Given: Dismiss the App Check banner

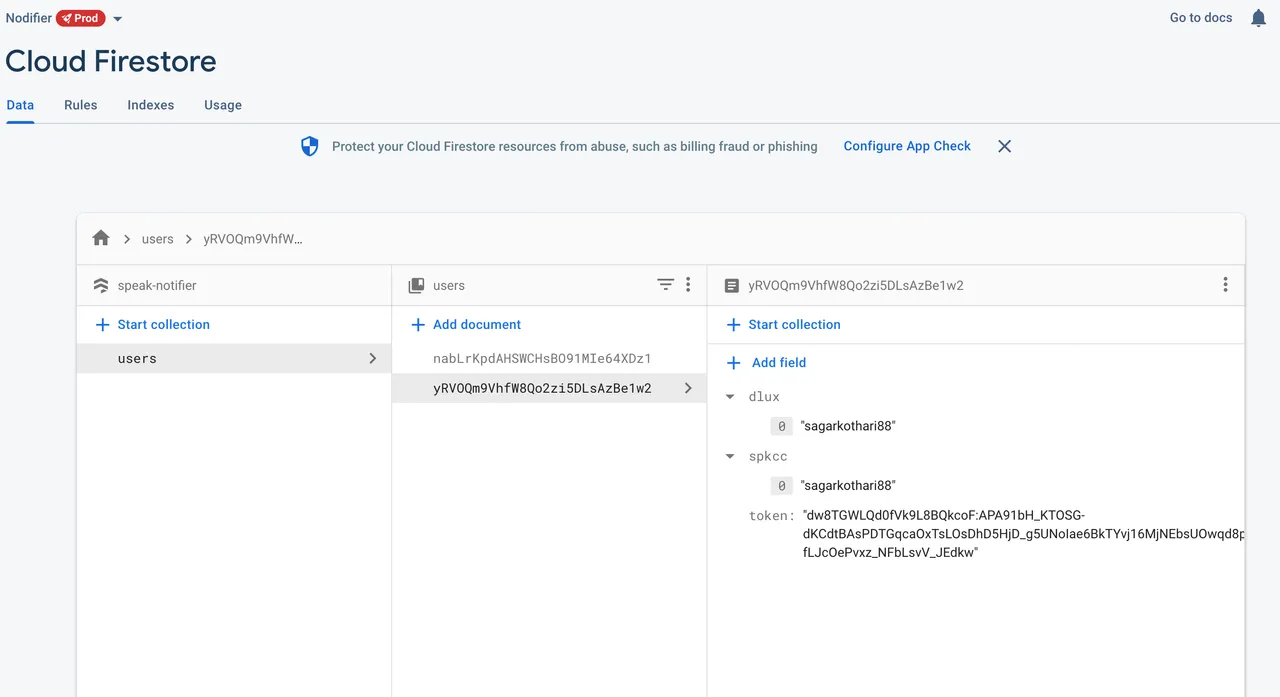Looking at the screenshot, I should 1005,146.
